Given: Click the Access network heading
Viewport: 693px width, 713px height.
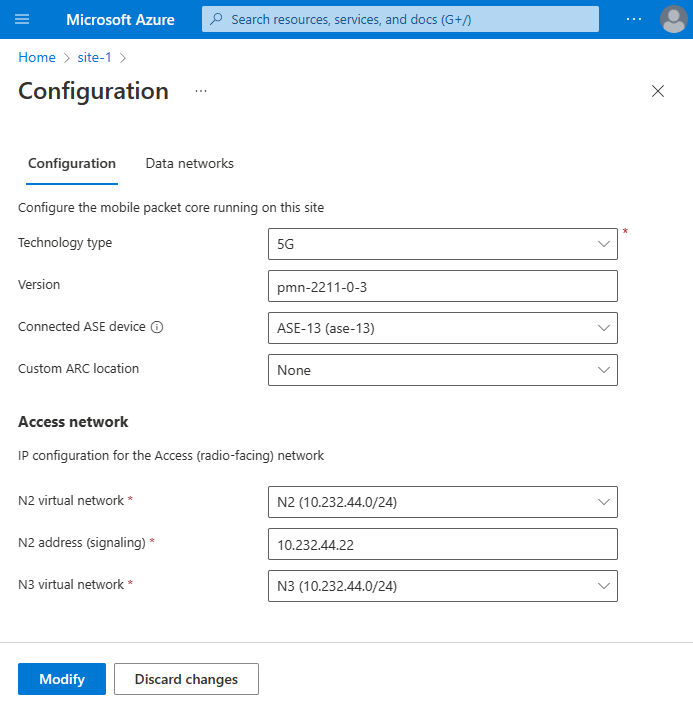Looking at the screenshot, I should click(x=73, y=422).
